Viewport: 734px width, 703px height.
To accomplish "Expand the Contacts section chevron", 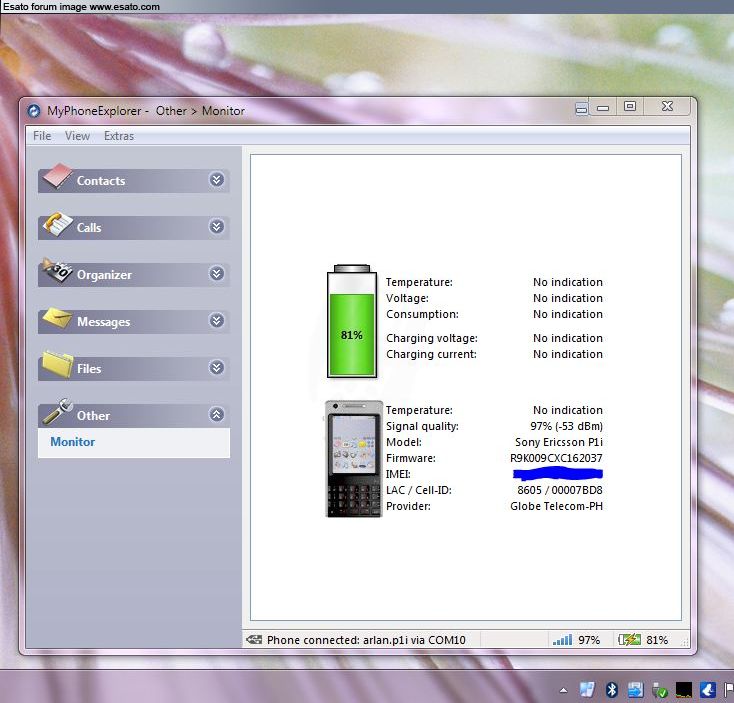I will click(x=216, y=180).
